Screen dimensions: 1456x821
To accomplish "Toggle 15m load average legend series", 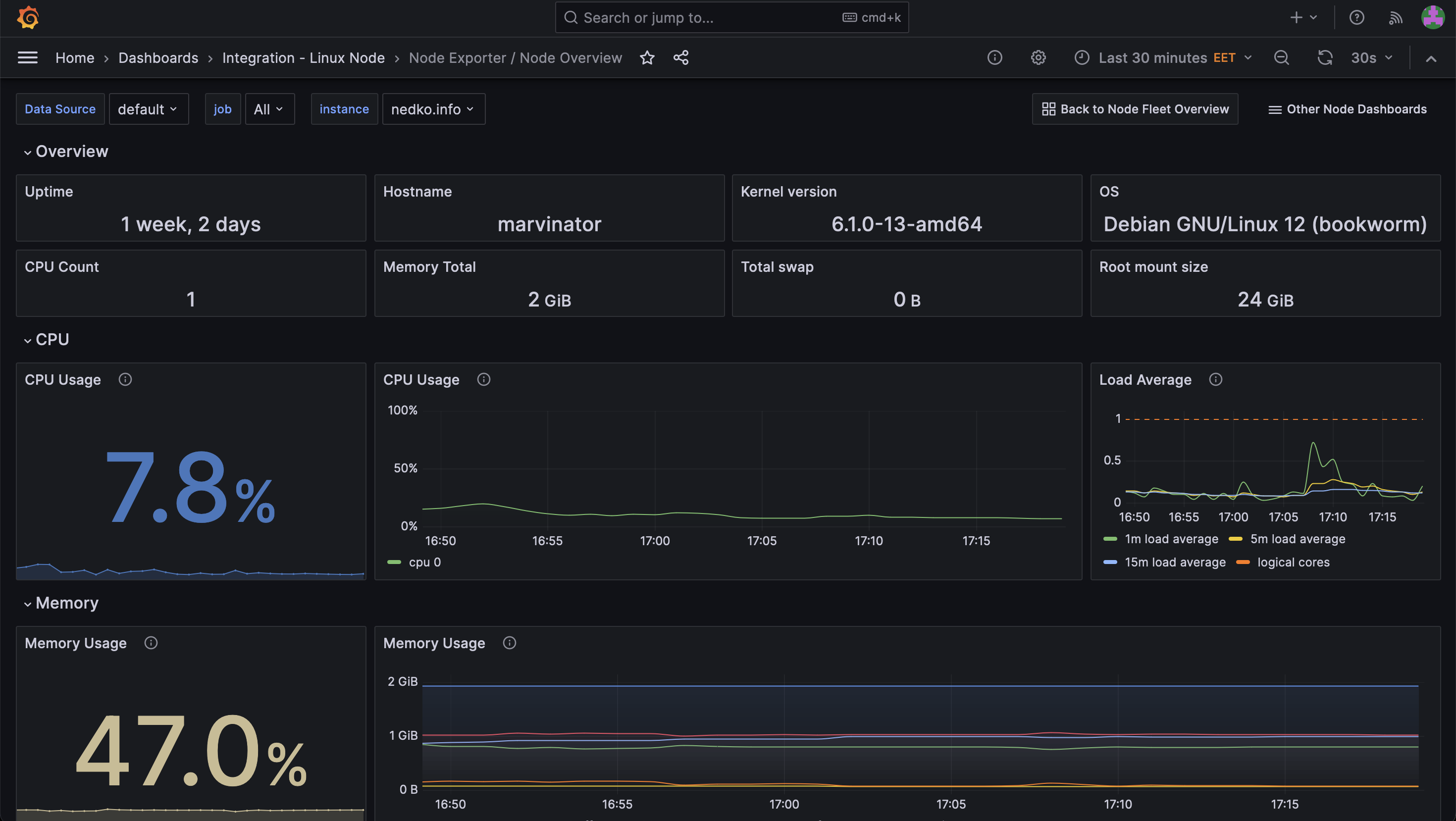I will point(1175,562).
